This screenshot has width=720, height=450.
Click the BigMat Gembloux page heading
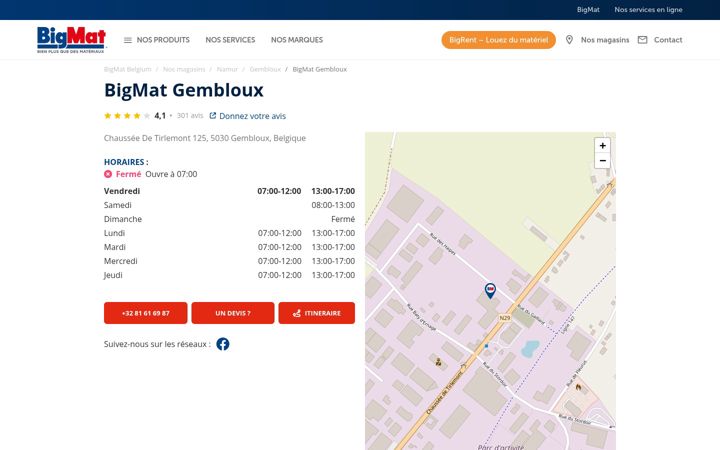click(x=184, y=90)
